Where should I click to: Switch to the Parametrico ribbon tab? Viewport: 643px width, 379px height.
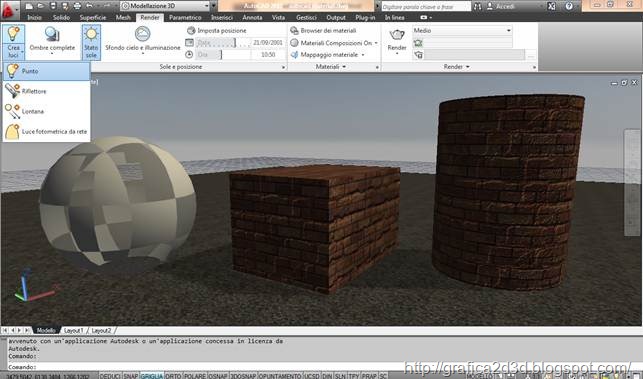pyautogui.click(x=185, y=17)
